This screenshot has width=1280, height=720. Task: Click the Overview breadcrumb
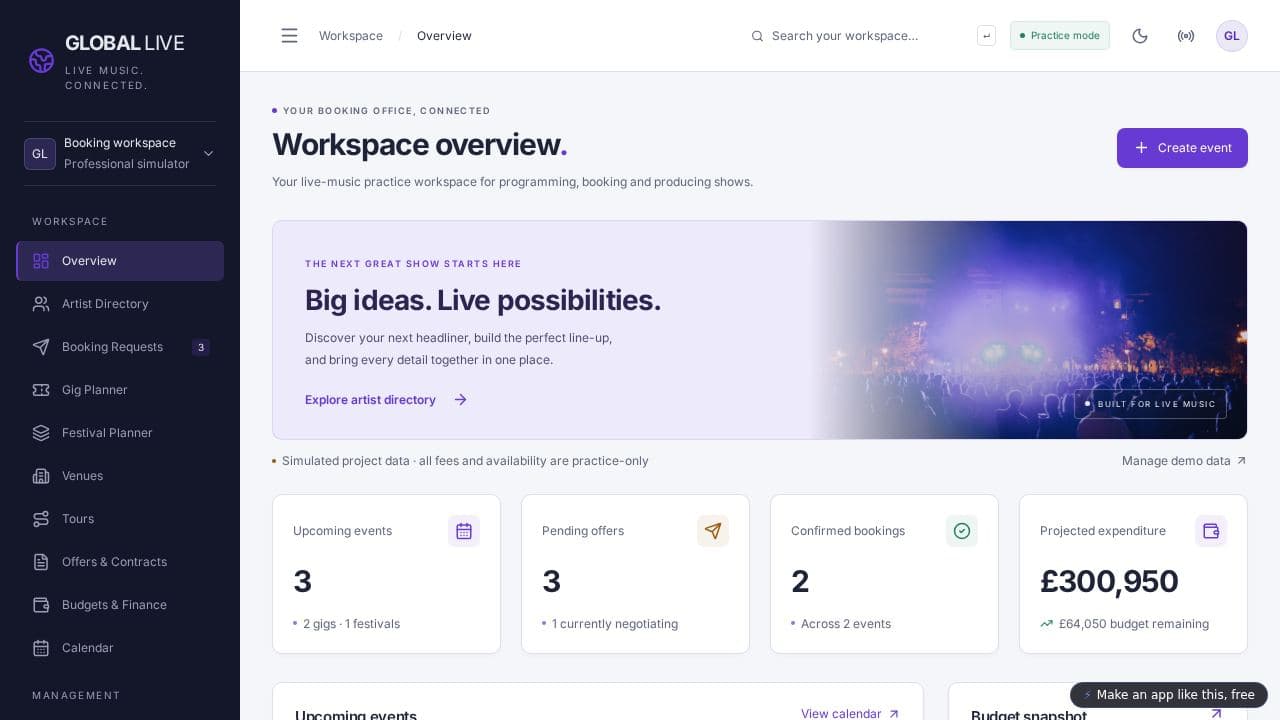click(x=444, y=36)
